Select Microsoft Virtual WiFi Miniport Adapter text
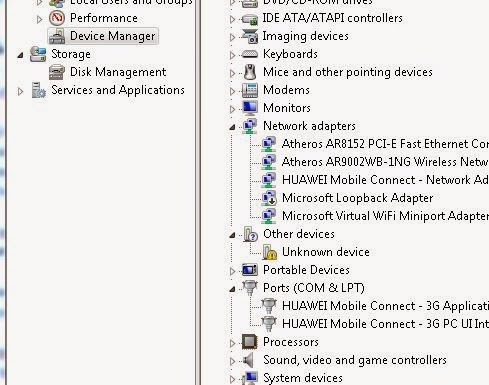The height and width of the screenshot is (385, 489). pos(385,216)
